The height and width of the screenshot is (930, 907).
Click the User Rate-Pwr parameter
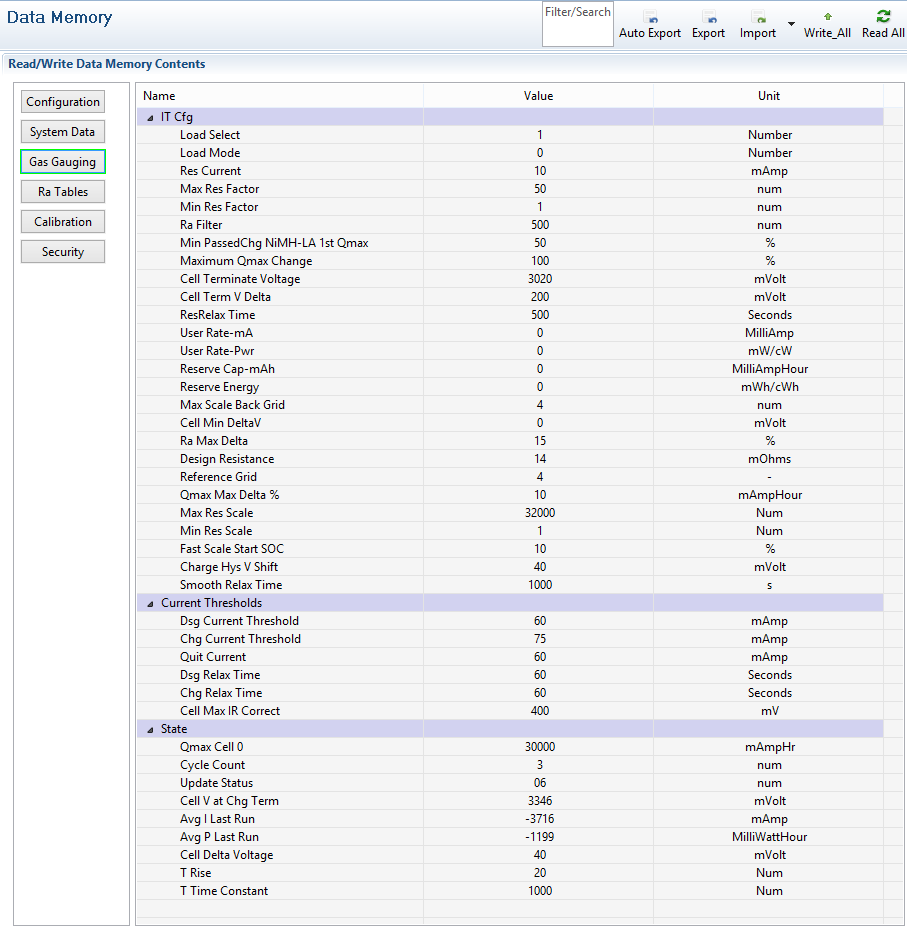[x=217, y=351]
